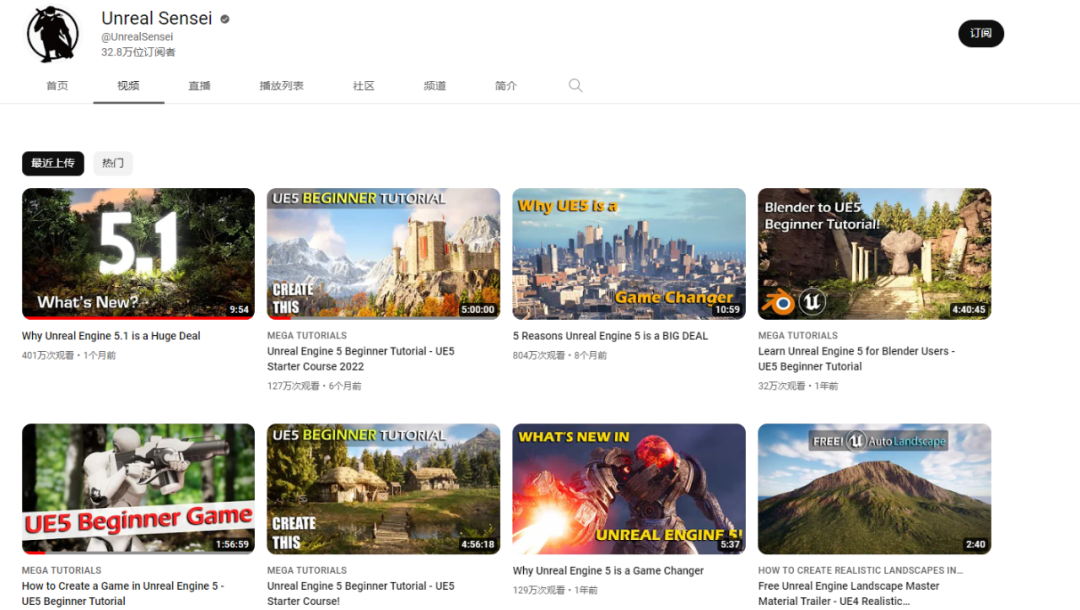Open the Blender to UE5 Beginner Tutorial thumbnail
Image resolution: width=1080 pixels, height=610 pixels.
pyautogui.click(x=874, y=253)
